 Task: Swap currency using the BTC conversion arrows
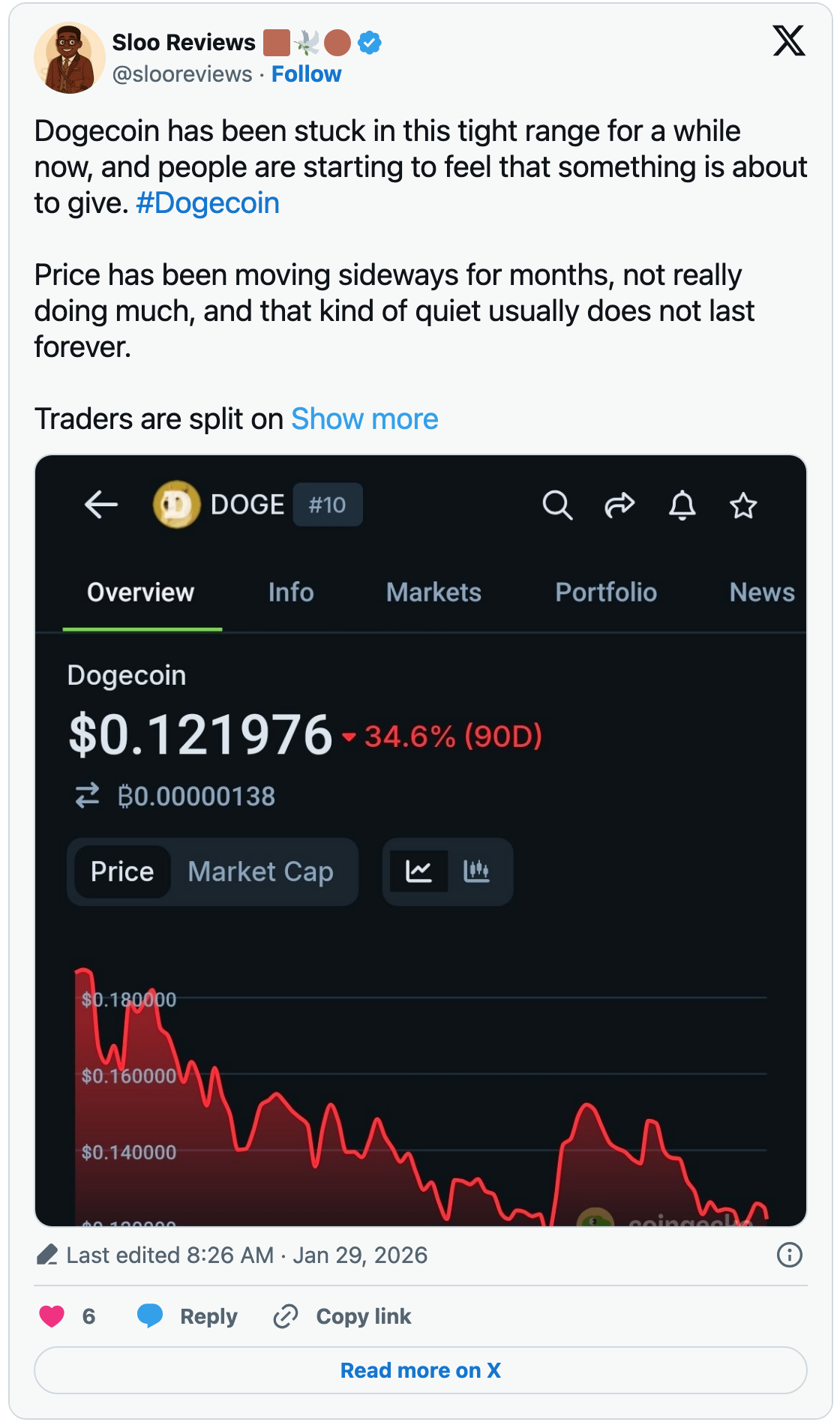(87, 796)
